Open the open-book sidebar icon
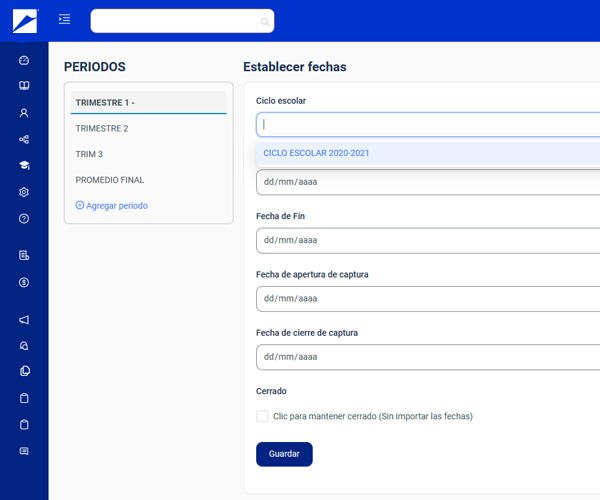600x500 pixels. point(24,85)
